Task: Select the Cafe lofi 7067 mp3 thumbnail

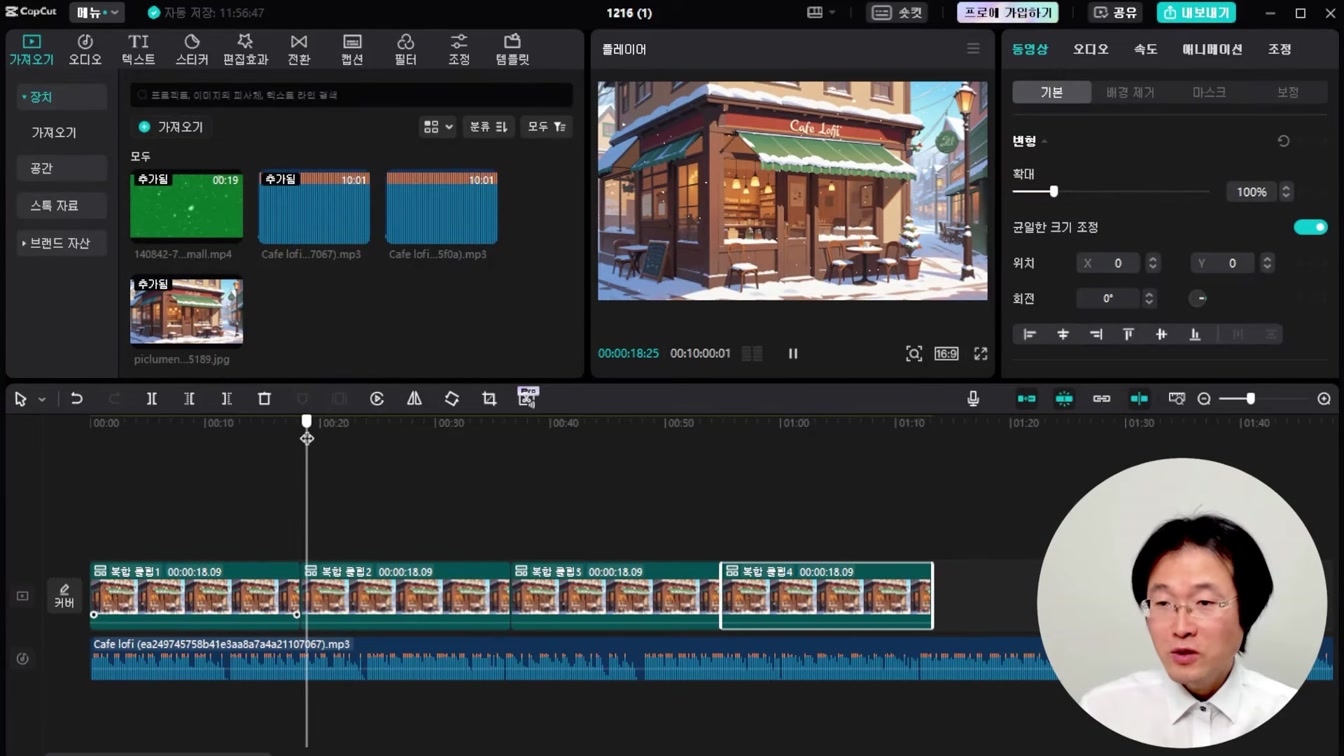Action: (x=314, y=207)
